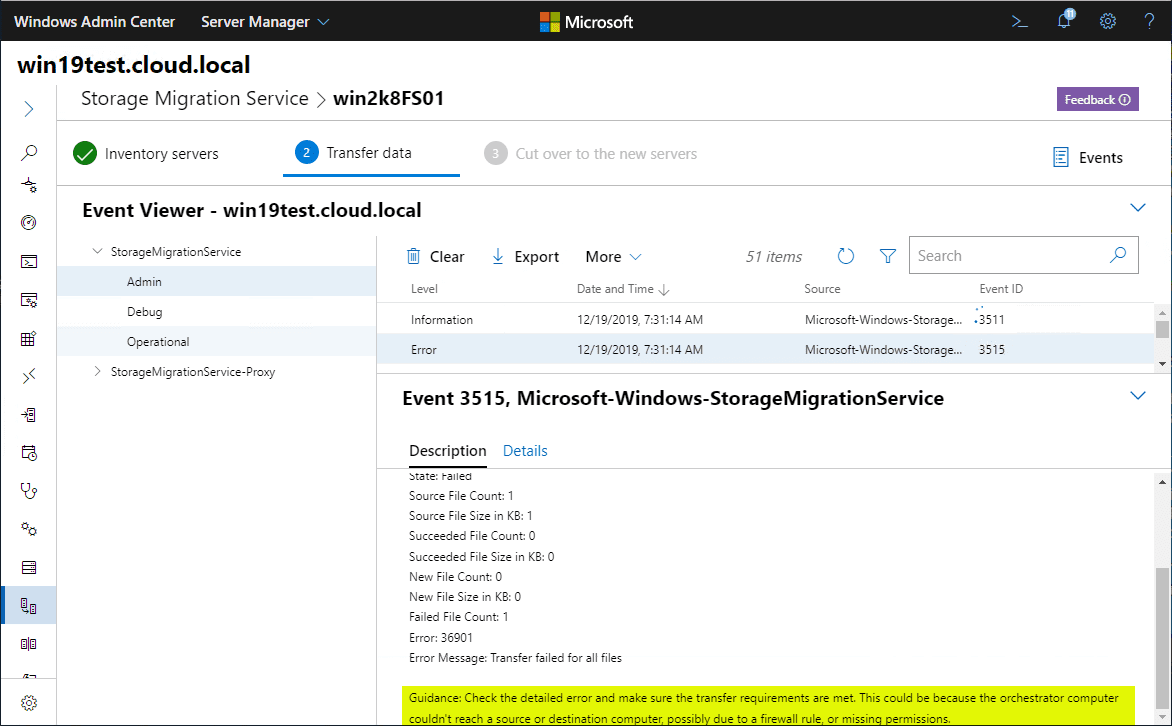1172x726 pixels.
Task: Refresh the event list
Action: (x=846, y=257)
